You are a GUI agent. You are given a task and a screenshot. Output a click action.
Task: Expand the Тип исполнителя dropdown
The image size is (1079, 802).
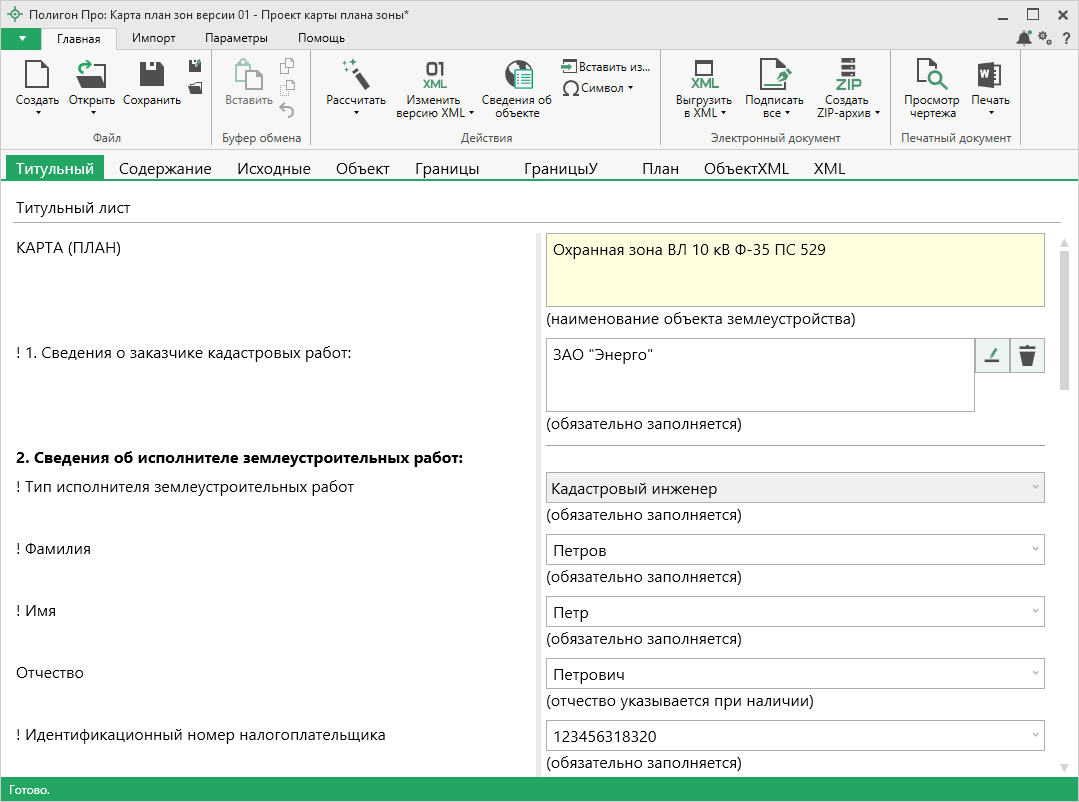tap(1033, 488)
